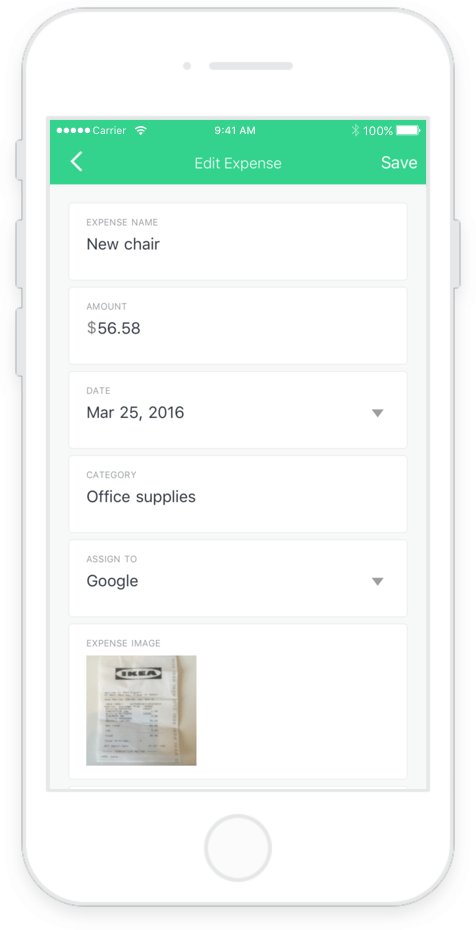Tap the 100% battery percentage text
476x930 pixels.
(378, 130)
